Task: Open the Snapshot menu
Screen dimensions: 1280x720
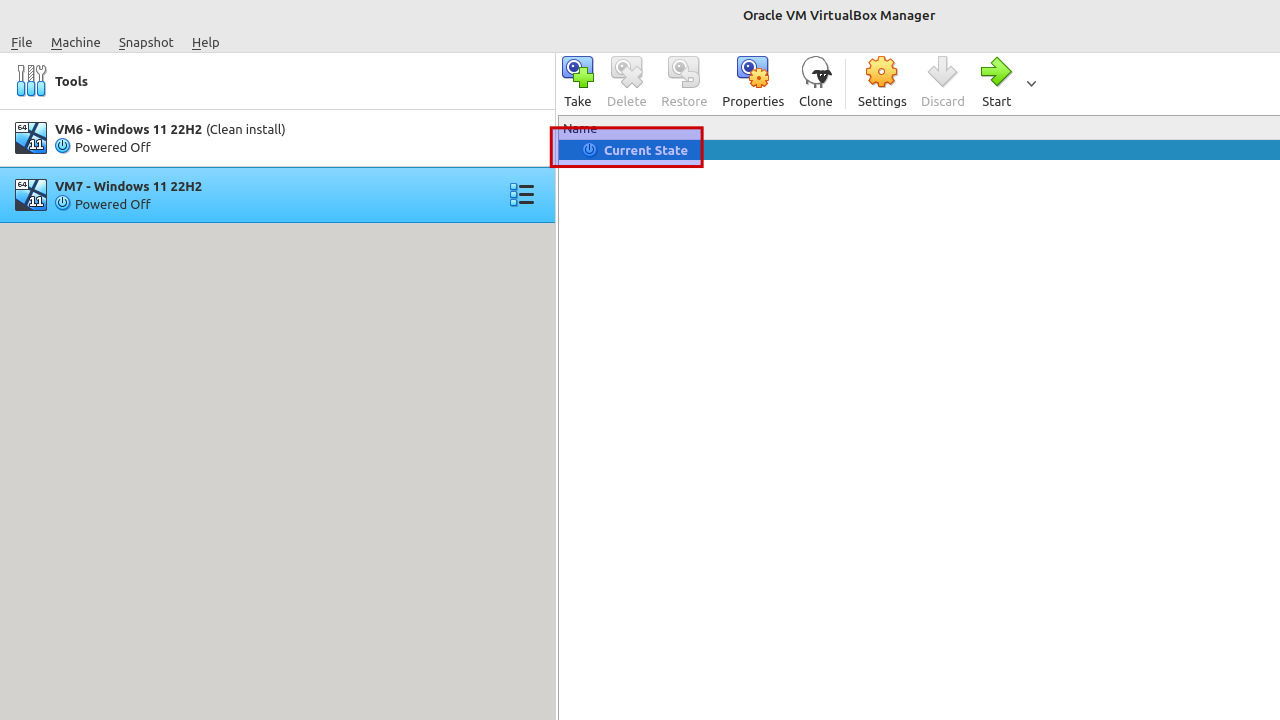Action: (x=146, y=42)
